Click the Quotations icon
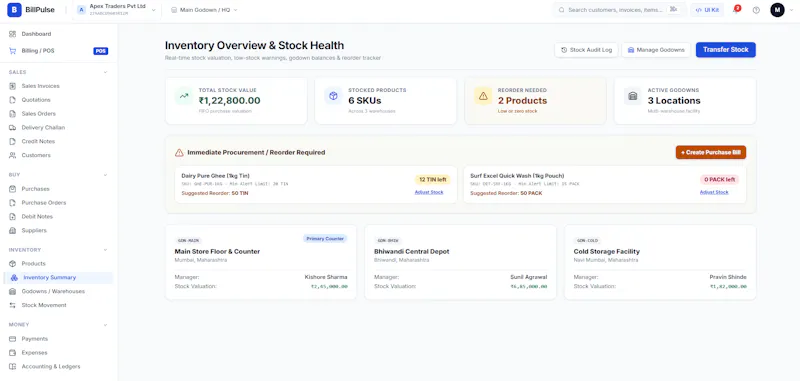The height and width of the screenshot is (381, 800). point(12,100)
